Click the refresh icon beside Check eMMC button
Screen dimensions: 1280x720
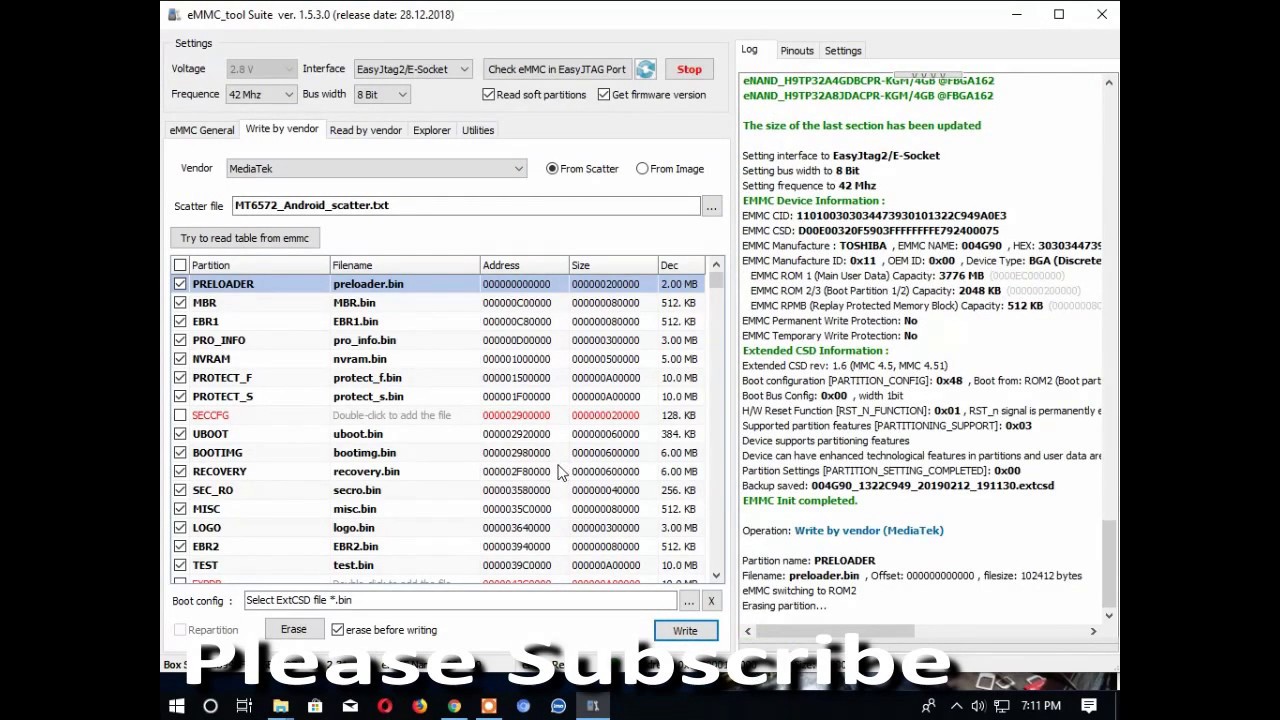(x=646, y=69)
